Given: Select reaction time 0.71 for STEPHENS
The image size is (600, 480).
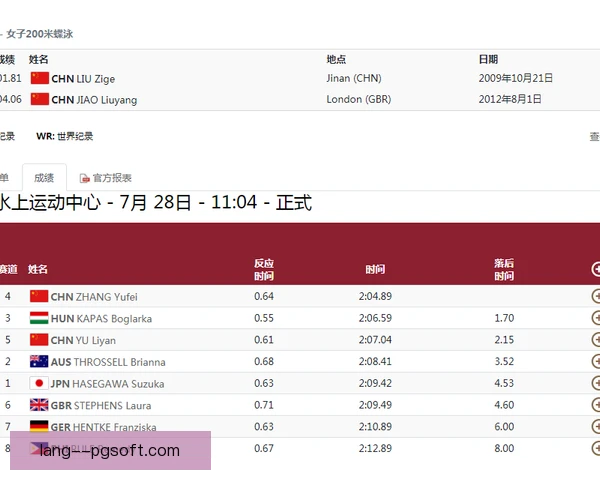Looking at the screenshot, I should click(264, 405).
